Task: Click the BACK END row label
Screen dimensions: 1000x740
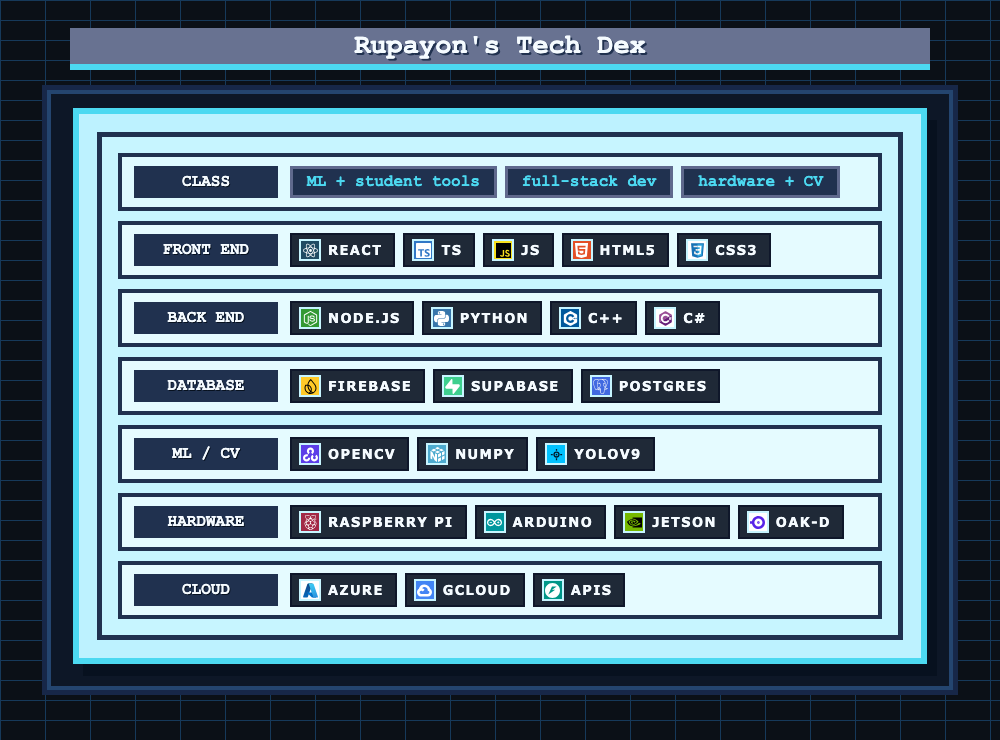Action: click(x=206, y=318)
